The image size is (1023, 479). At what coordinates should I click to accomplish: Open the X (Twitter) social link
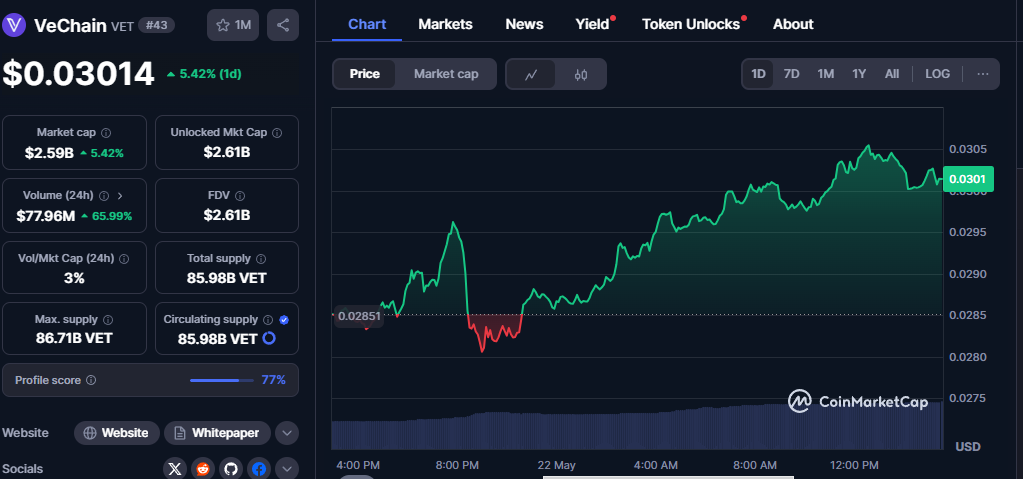click(175, 469)
